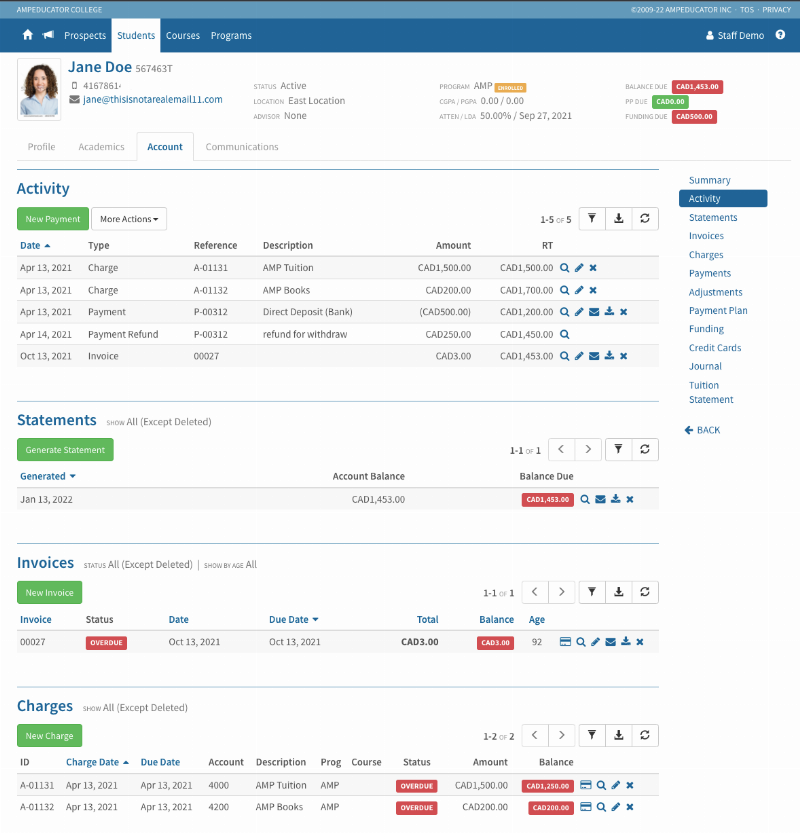The height and width of the screenshot is (833, 800).
Task: Click the New Payment button
Action: tap(53, 219)
